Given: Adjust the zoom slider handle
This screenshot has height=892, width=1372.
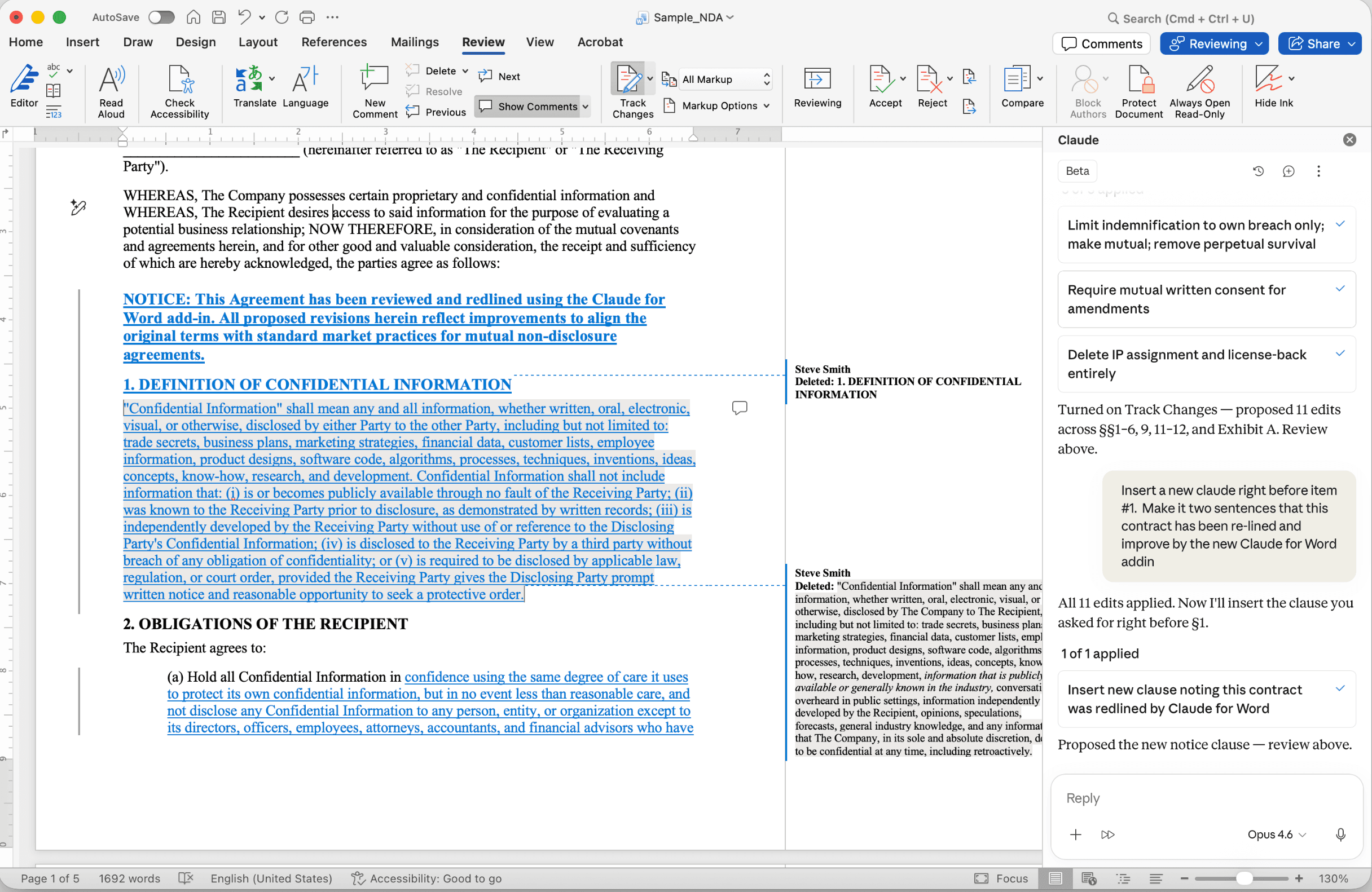Looking at the screenshot, I should (x=1245, y=878).
